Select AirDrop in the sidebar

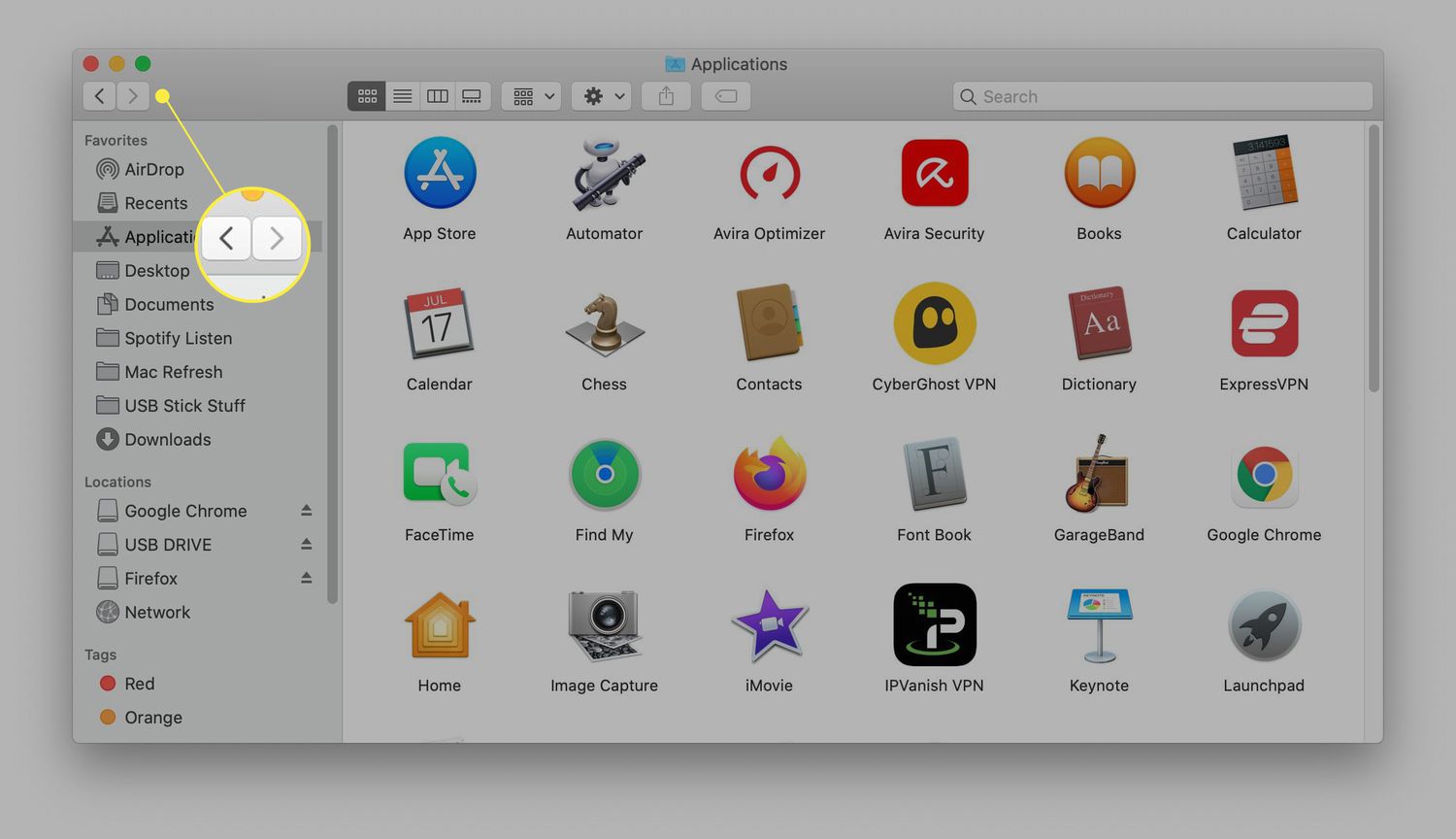[x=153, y=169]
